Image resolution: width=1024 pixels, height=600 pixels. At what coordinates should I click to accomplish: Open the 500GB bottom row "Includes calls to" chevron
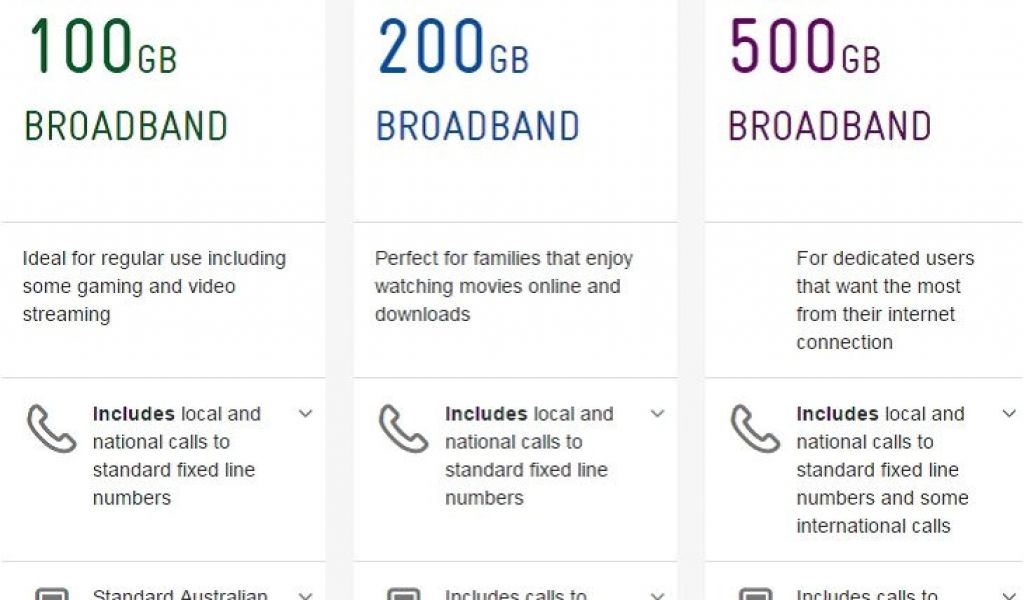coord(1009,596)
